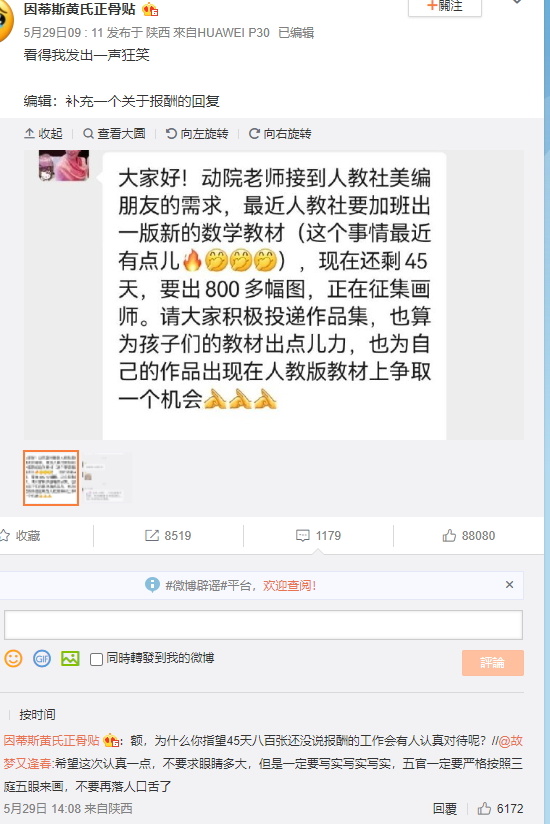Sort comments by 按时间
Viewport: 550px width, 824px height.
click(x=37, y=715)
